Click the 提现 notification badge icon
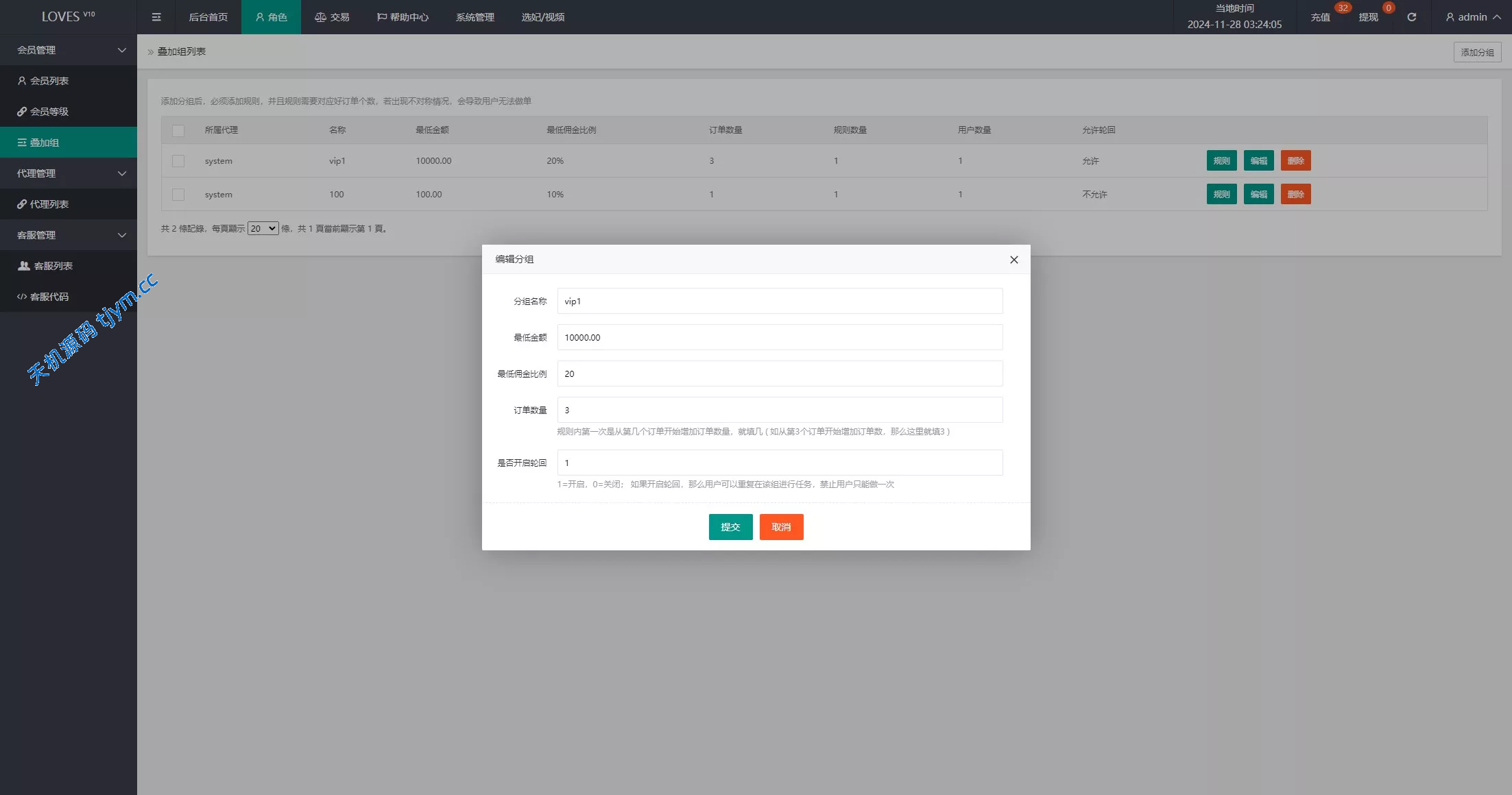 [x=1388, y=8]
